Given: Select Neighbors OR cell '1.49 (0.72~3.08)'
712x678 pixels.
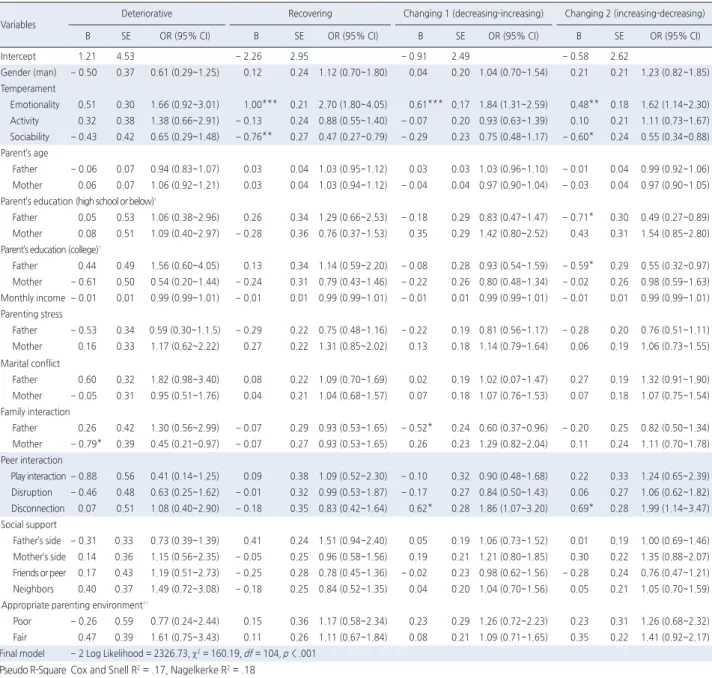Looking at the screenshot, I should (x=185, y=589).
